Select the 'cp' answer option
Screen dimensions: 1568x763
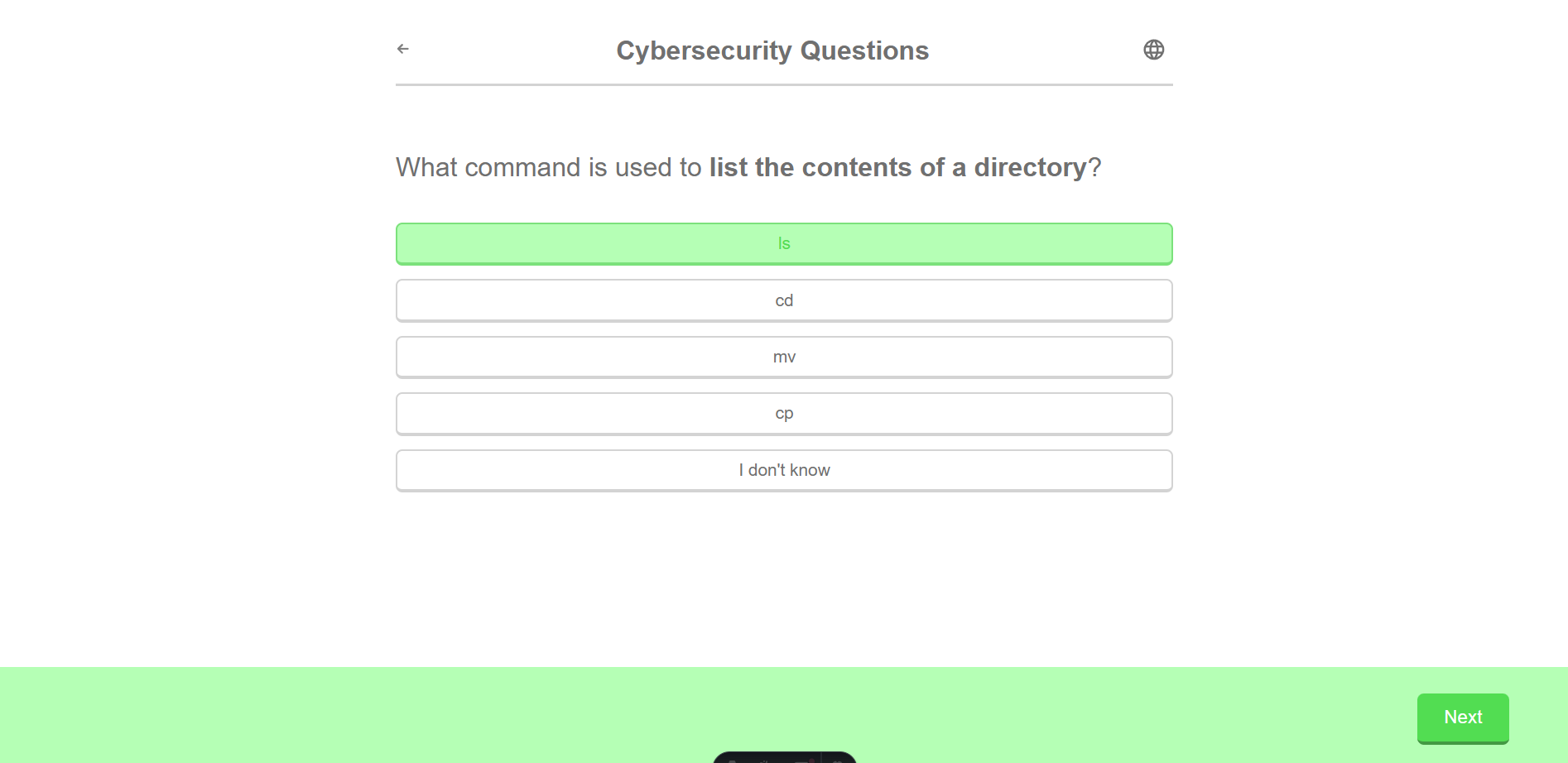784,413
